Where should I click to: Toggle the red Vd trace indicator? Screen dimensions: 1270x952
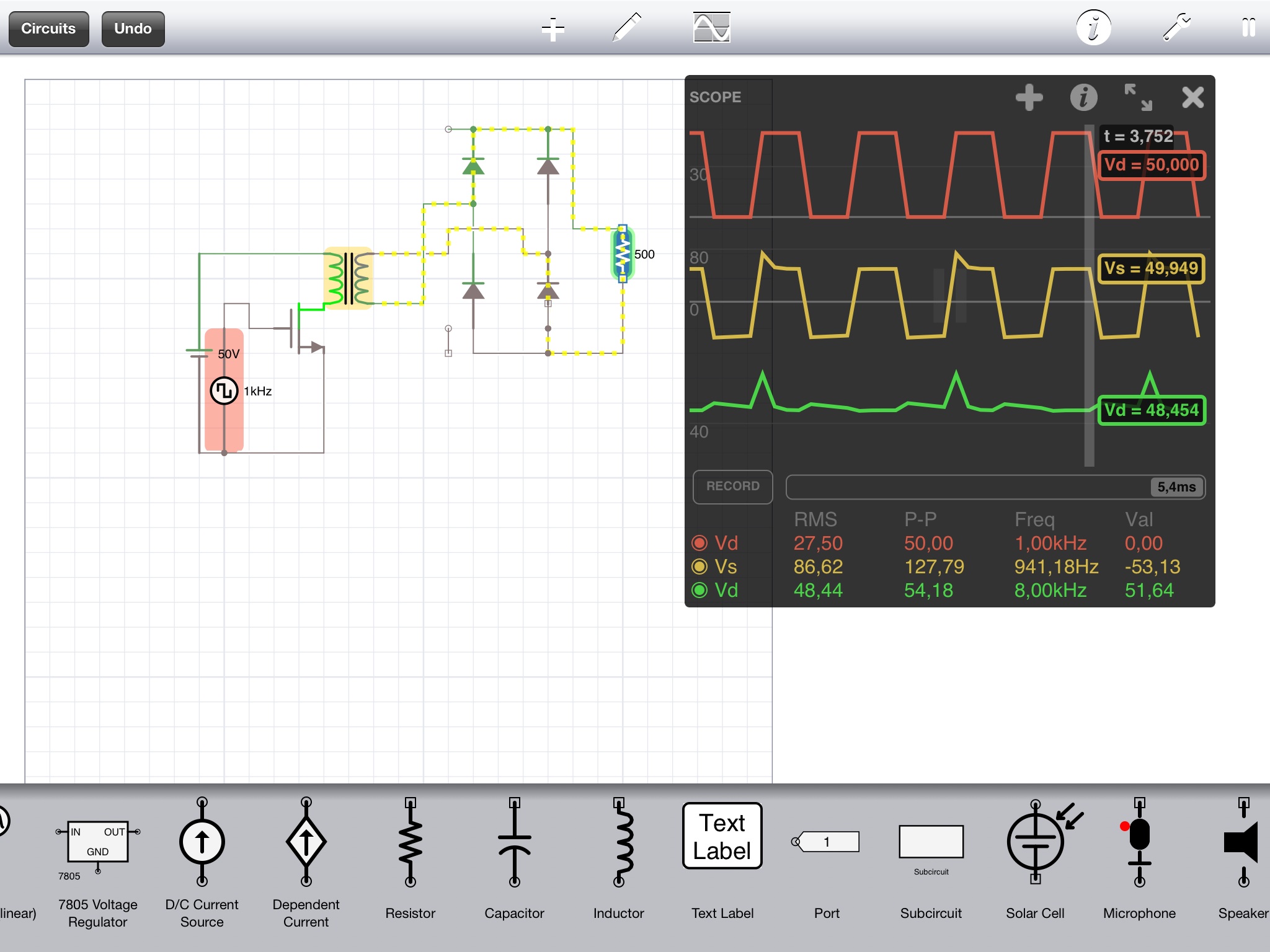coord(699,543)
